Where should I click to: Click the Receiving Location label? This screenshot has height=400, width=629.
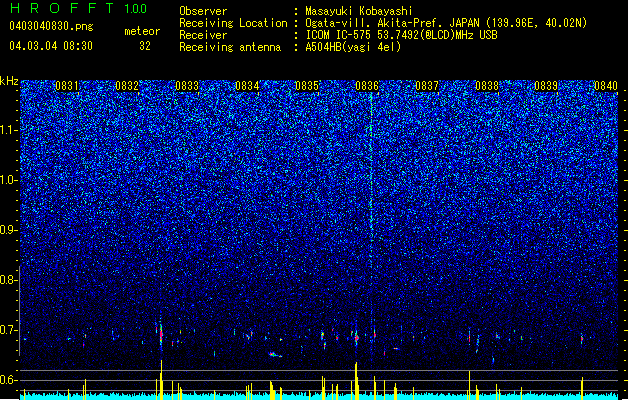233,23
